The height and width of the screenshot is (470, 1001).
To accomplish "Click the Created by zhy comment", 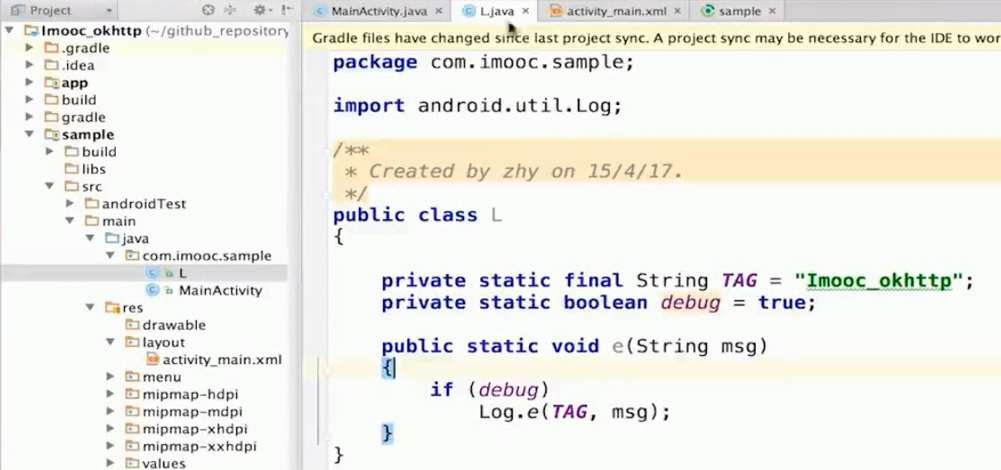I will 525,171.
